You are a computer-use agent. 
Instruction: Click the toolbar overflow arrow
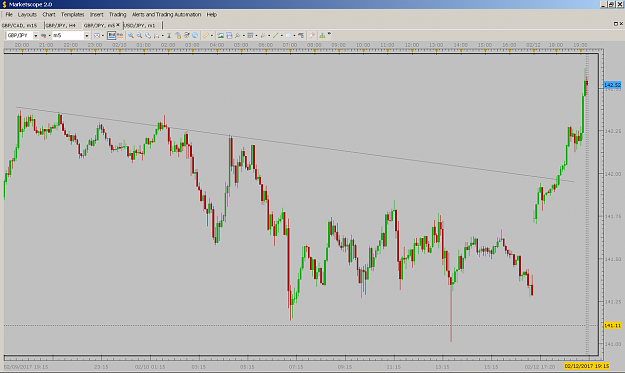coord(329,34)
